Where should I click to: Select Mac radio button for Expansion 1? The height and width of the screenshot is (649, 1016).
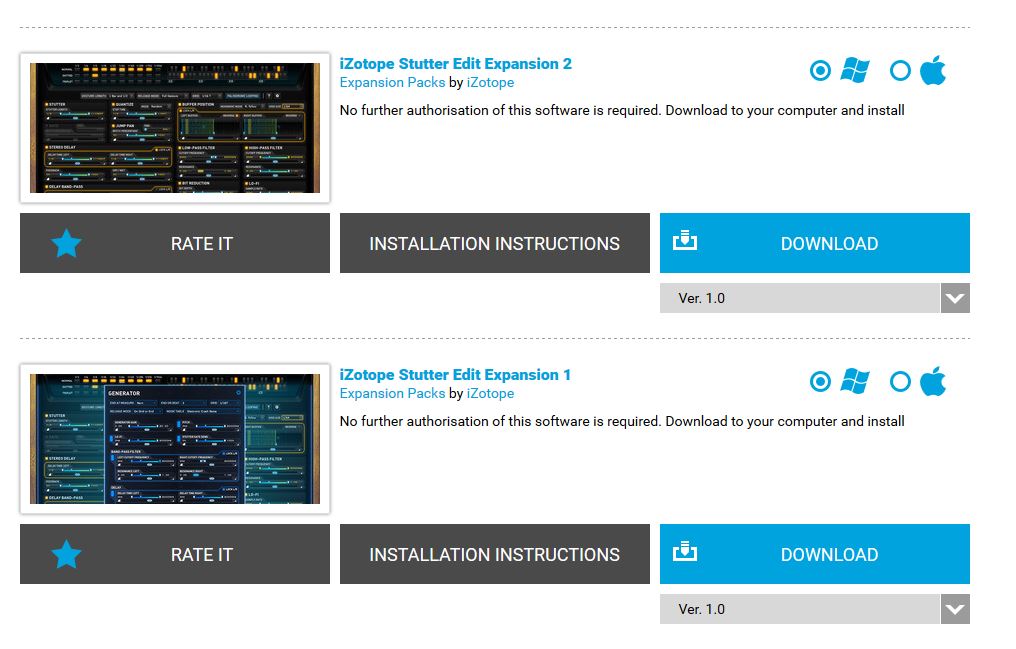tap(900, 381)
